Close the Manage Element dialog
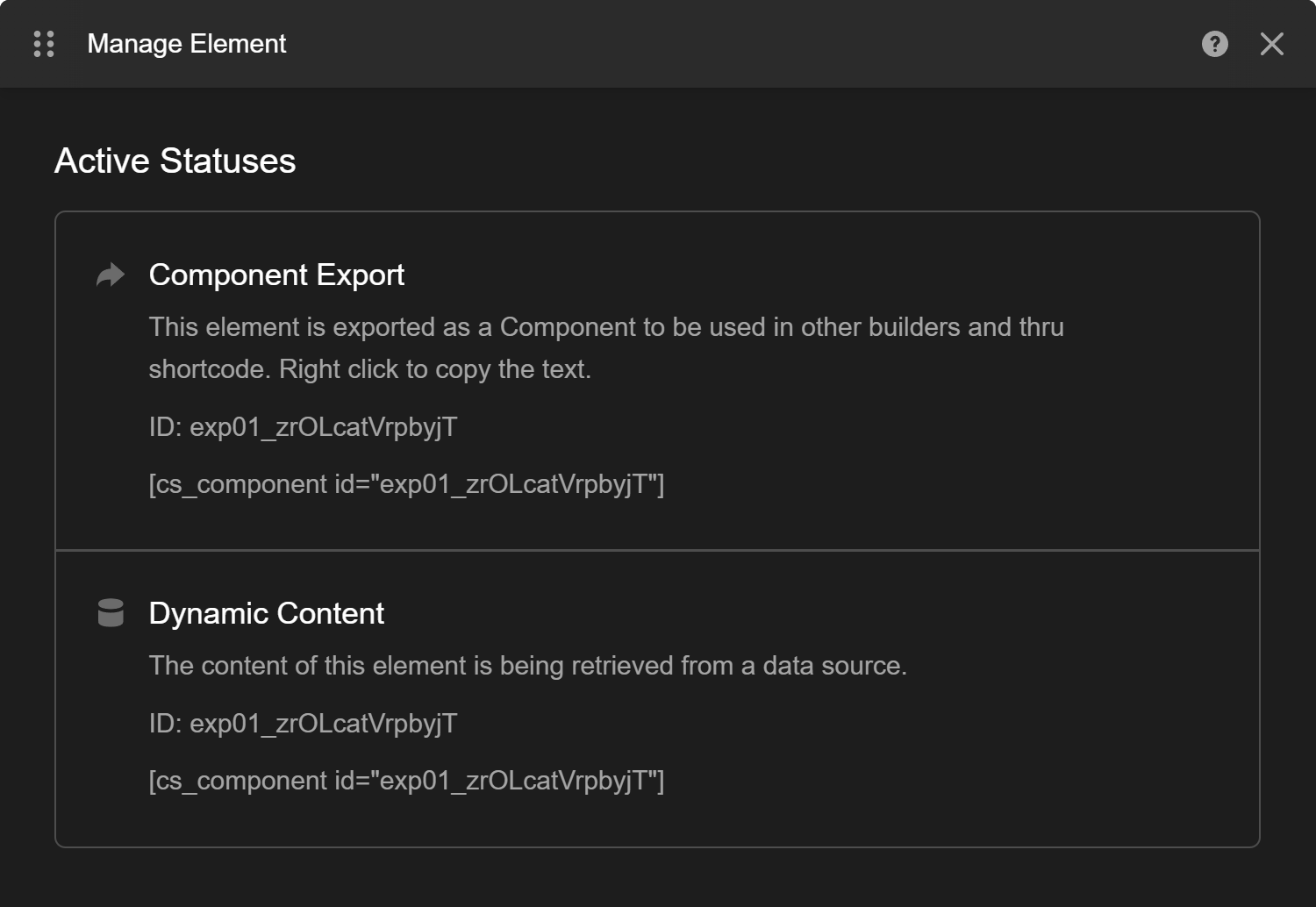1316x907 pixels. [1271, 43]
